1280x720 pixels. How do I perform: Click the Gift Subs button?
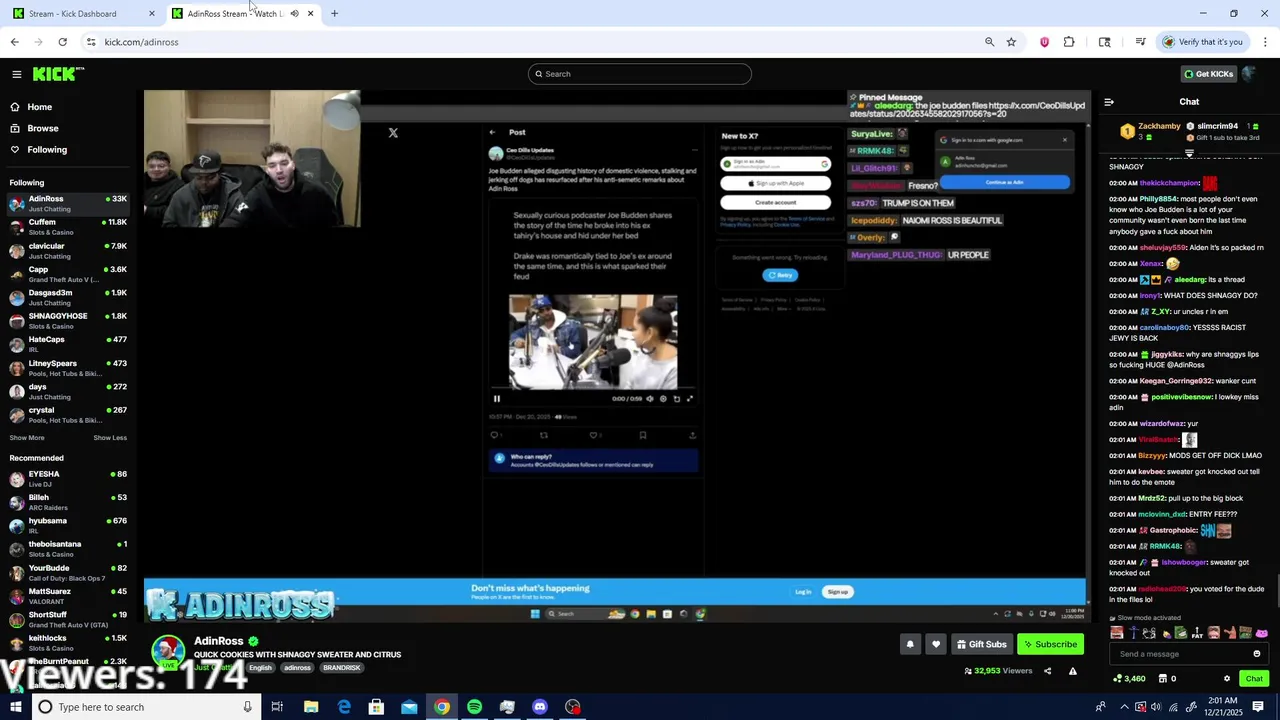(x=981, y=644)
